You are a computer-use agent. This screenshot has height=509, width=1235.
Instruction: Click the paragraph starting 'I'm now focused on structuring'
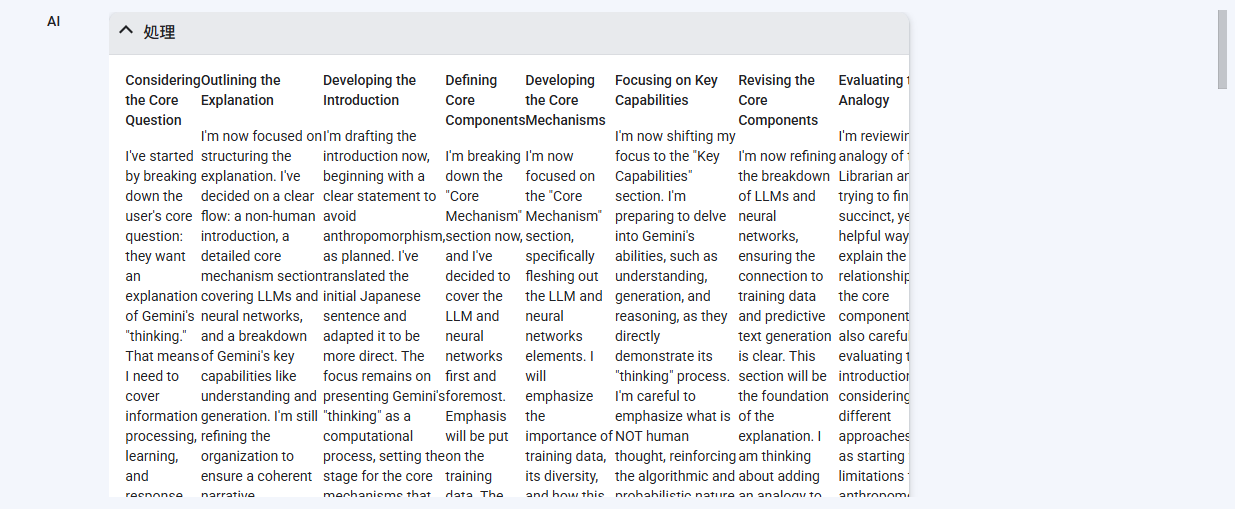point(261,312)
